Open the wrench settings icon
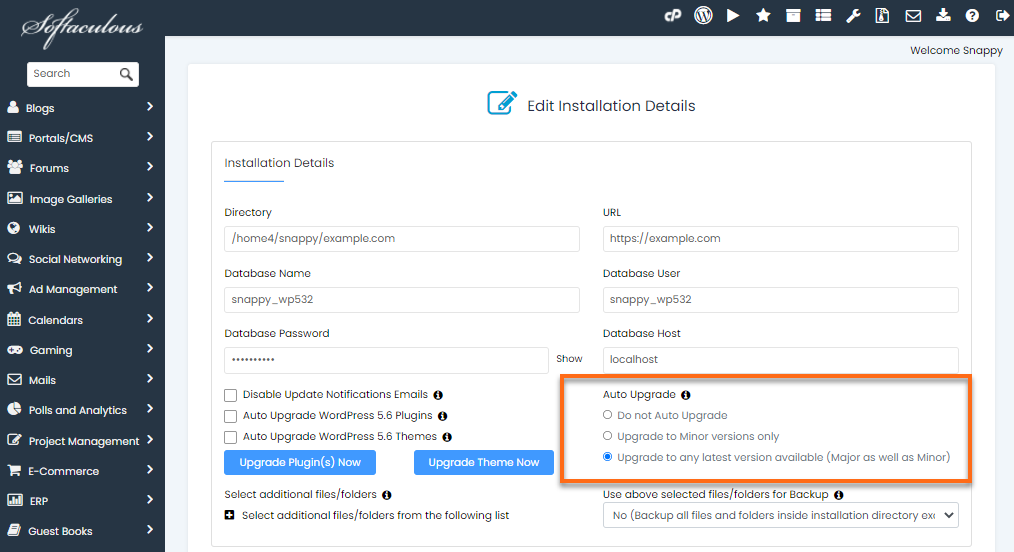 pyautogui.click(x=853, y=16)
